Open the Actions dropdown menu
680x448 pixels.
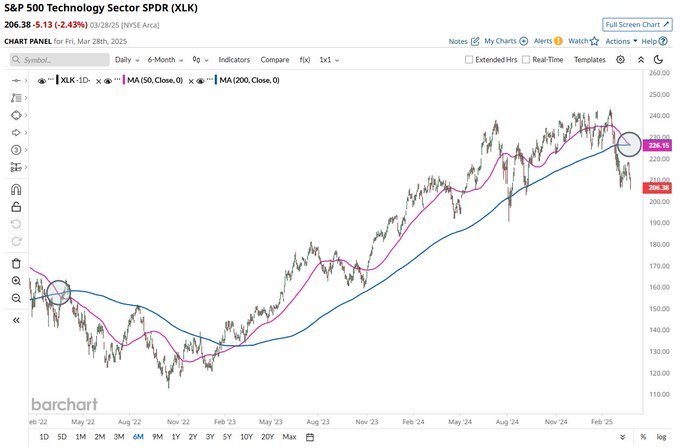tap(620, 41)
